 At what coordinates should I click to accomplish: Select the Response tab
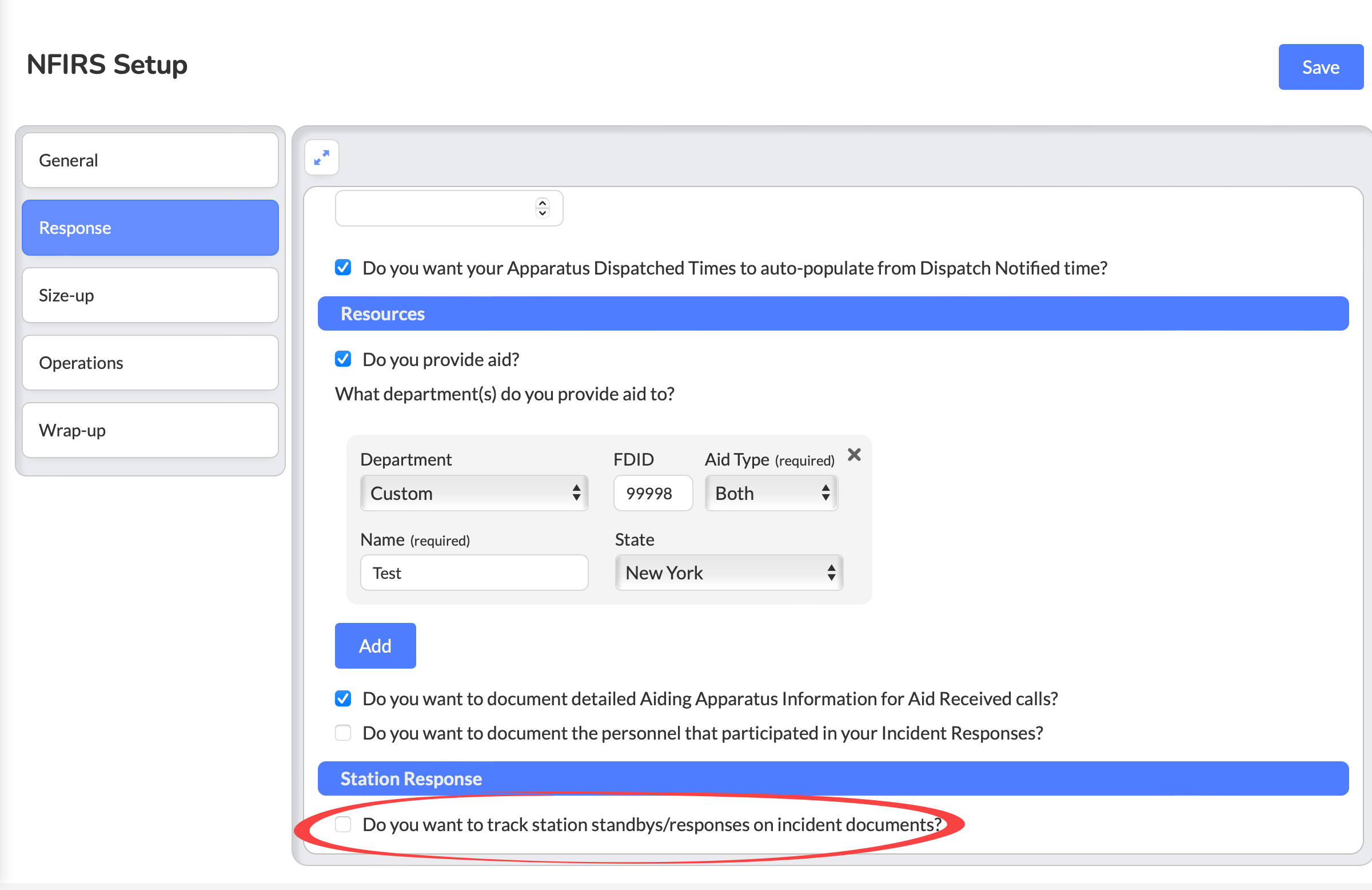150,228
